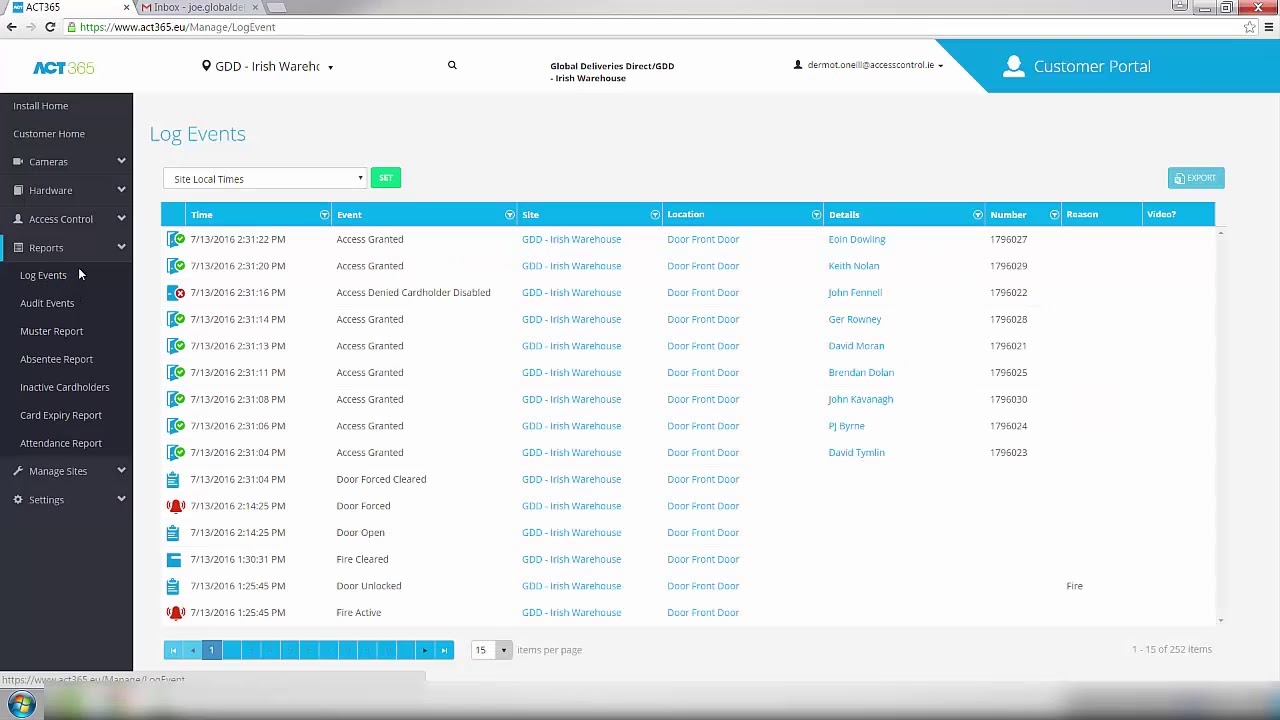This screenshot has width=1280, height=720.
Task: Click the green SET button
Action: click(x=385, y=178)
